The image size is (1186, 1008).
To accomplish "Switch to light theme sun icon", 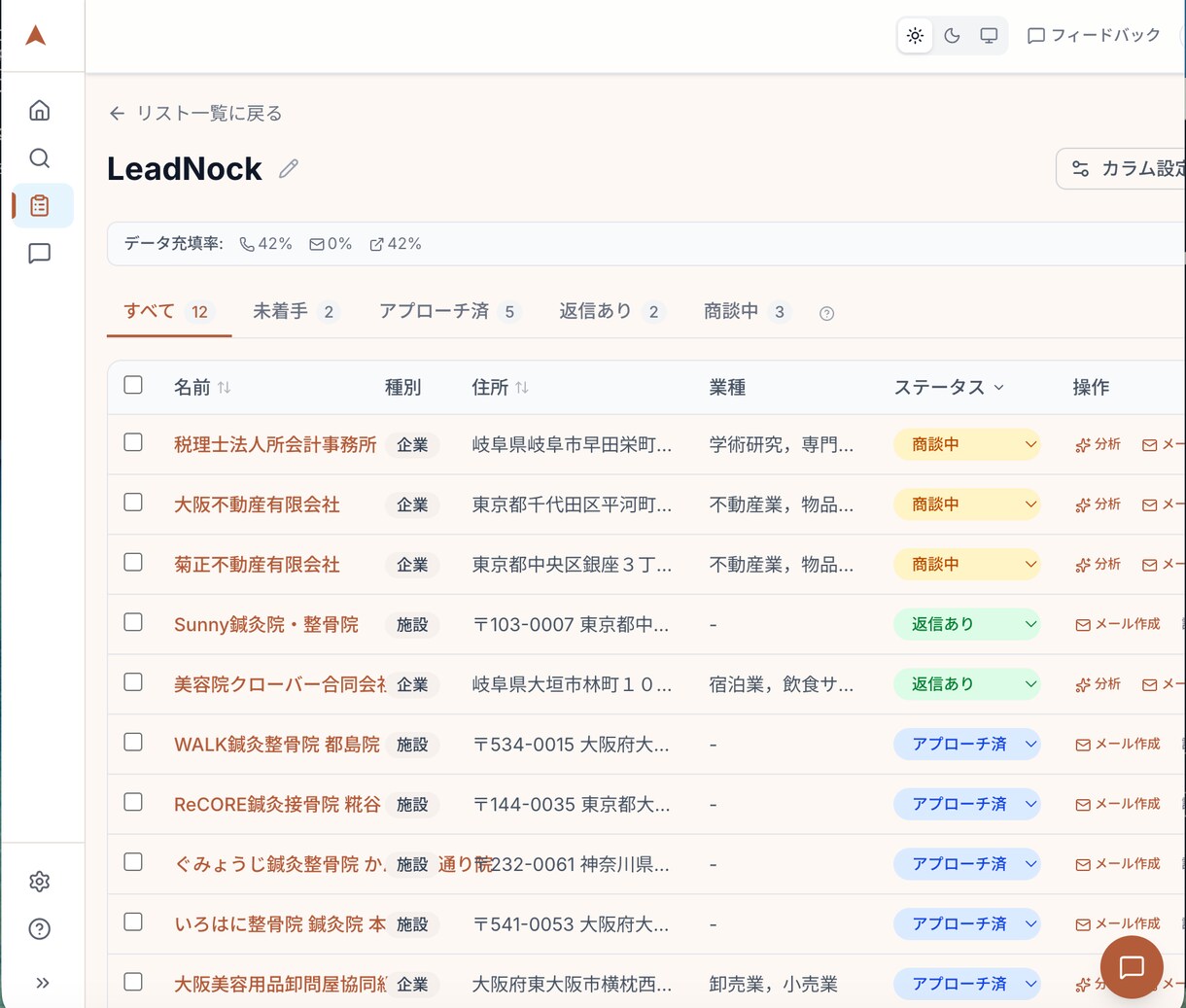I will (915, 36).
